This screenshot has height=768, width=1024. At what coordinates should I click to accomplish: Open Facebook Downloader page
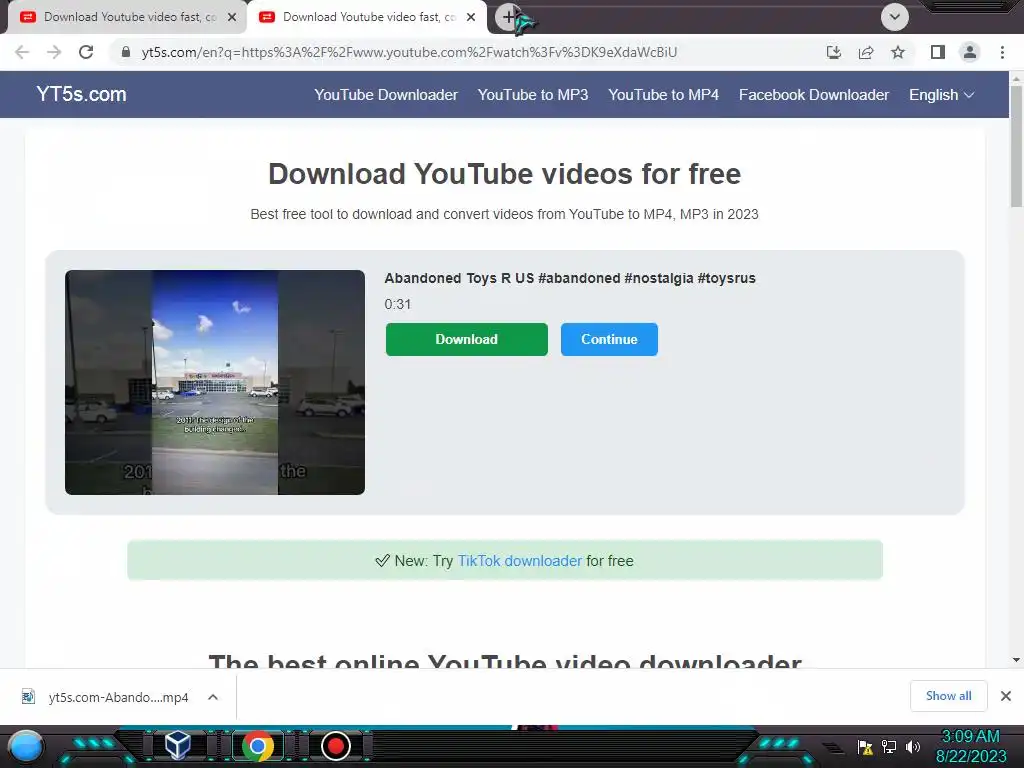814,95
